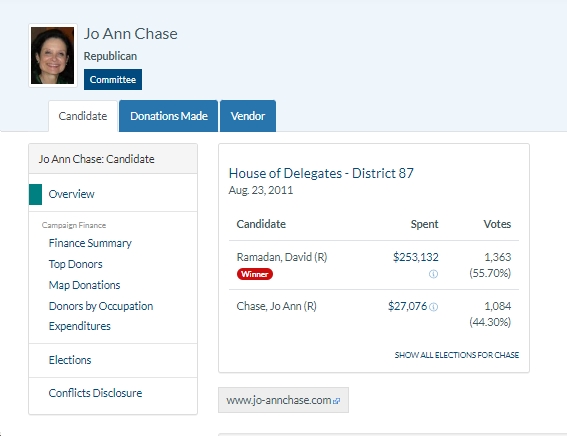Image resolution: width=567 pixels, height=436 pixels.
Task: Open the Vendor tab
Action: point(248,116)
